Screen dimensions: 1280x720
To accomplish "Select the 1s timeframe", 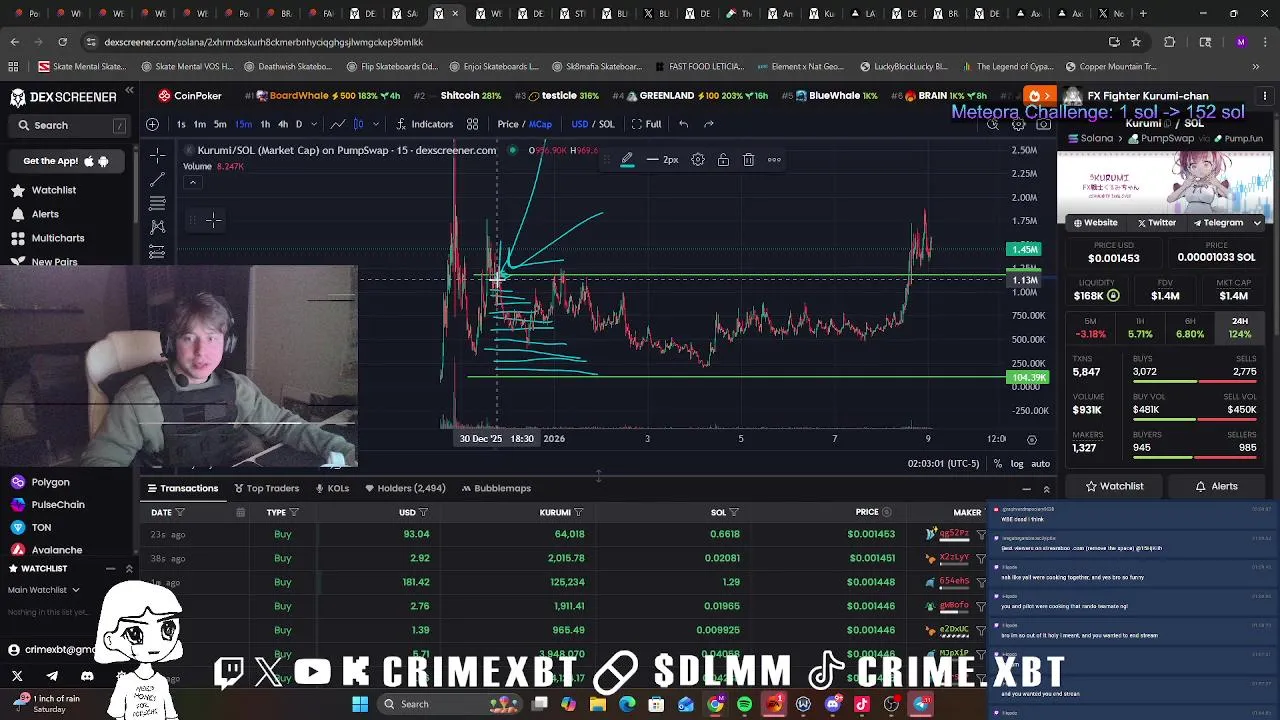I will tap(180, 124).
